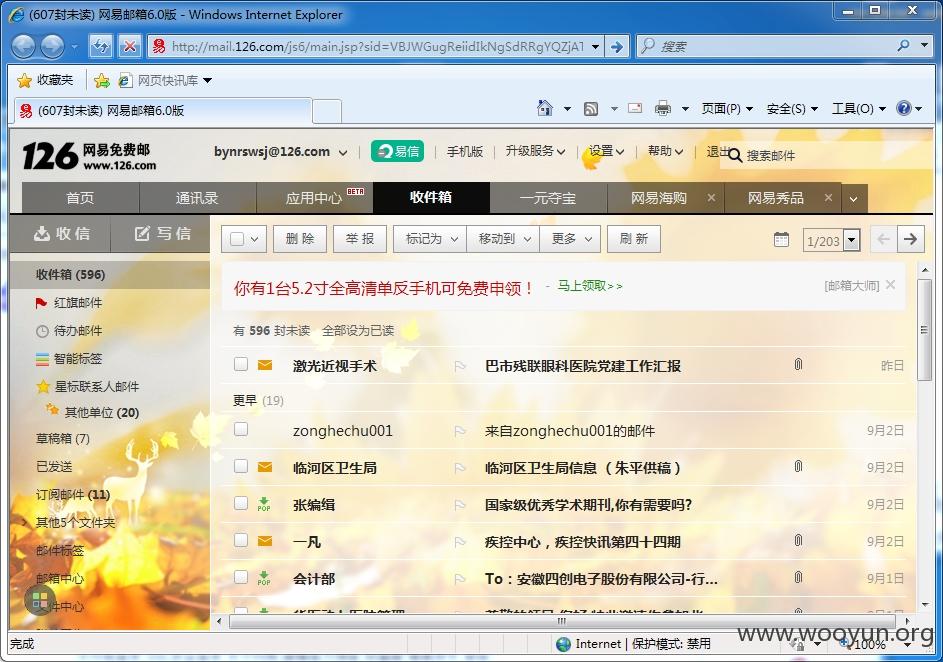Click the address bar Go arrow

pos(617,46)
